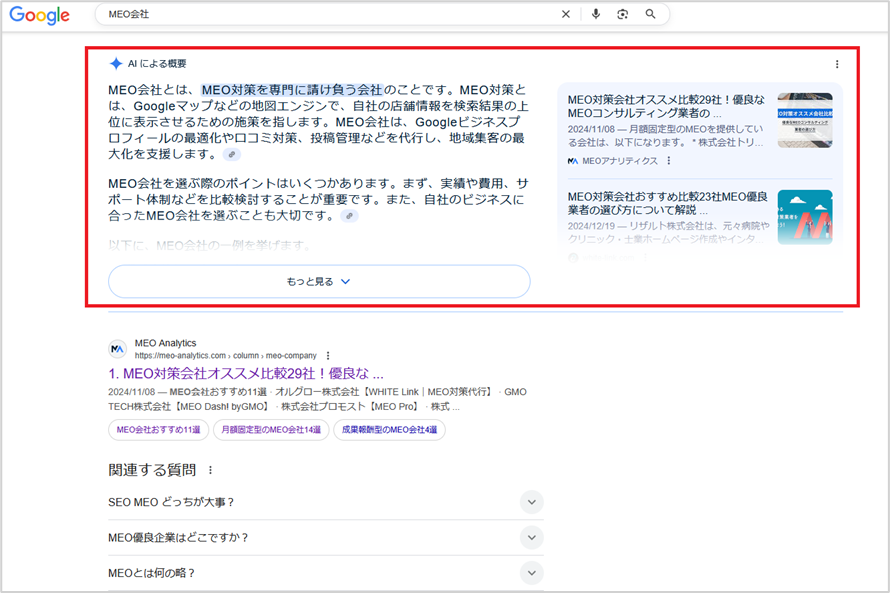Select sitelink chip 月額固定型のMEO会社14選

[271, 430]
